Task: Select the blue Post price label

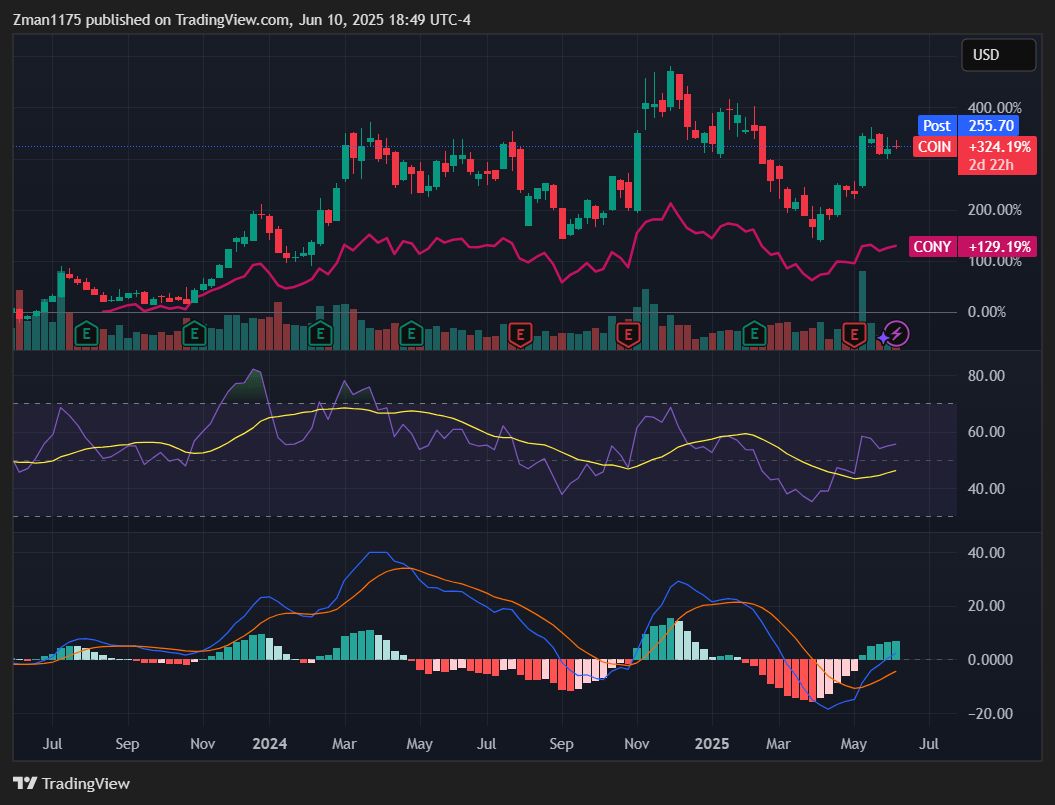Action: click(937, 126)
